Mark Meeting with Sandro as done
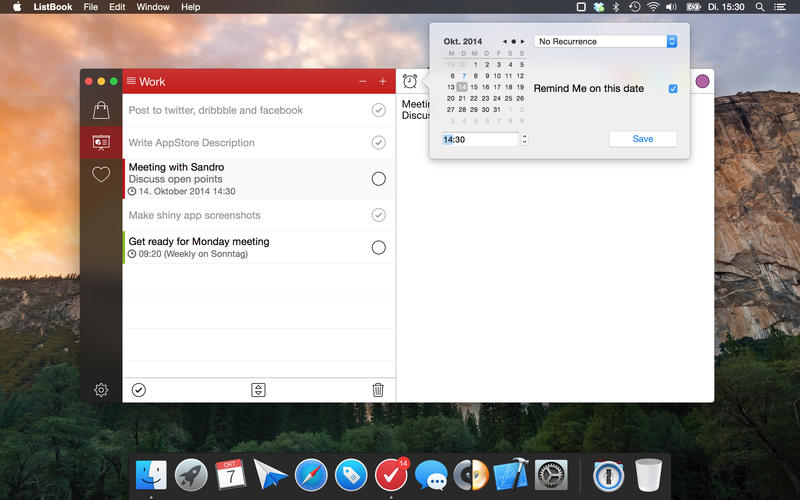The image size is (800, 500). [x=379, y=179]
